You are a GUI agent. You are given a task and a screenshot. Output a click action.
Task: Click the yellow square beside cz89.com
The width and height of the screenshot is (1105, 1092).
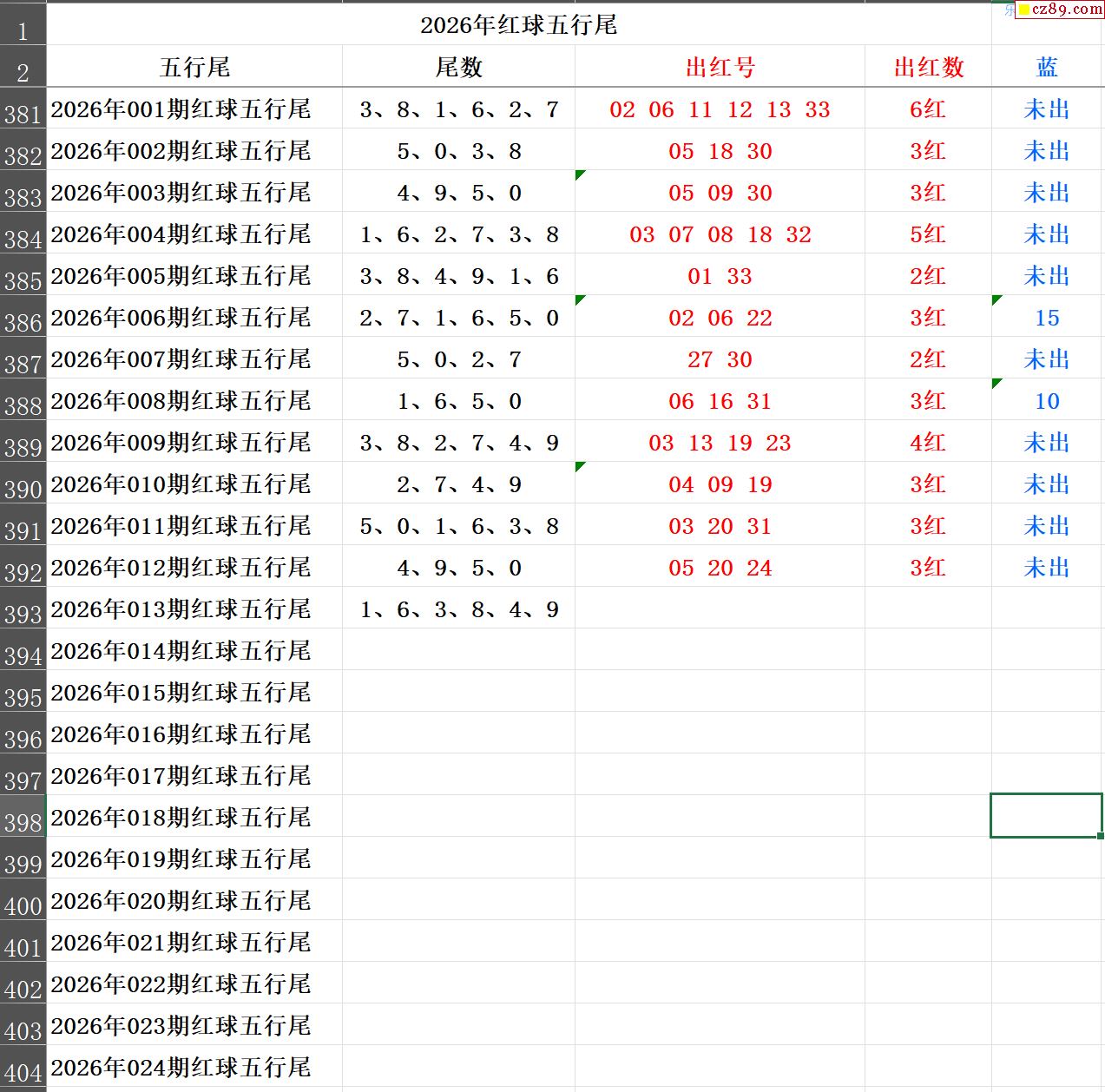pos(1023,10)
